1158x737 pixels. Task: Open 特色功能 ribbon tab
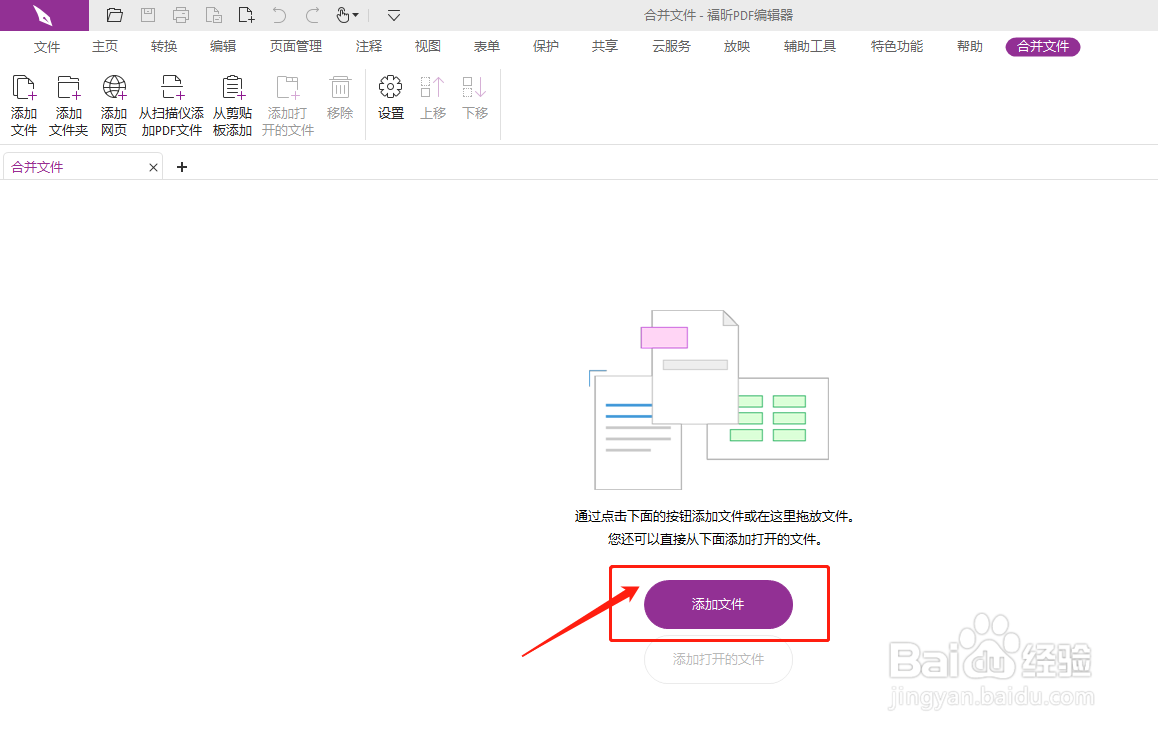coord(897,47)
